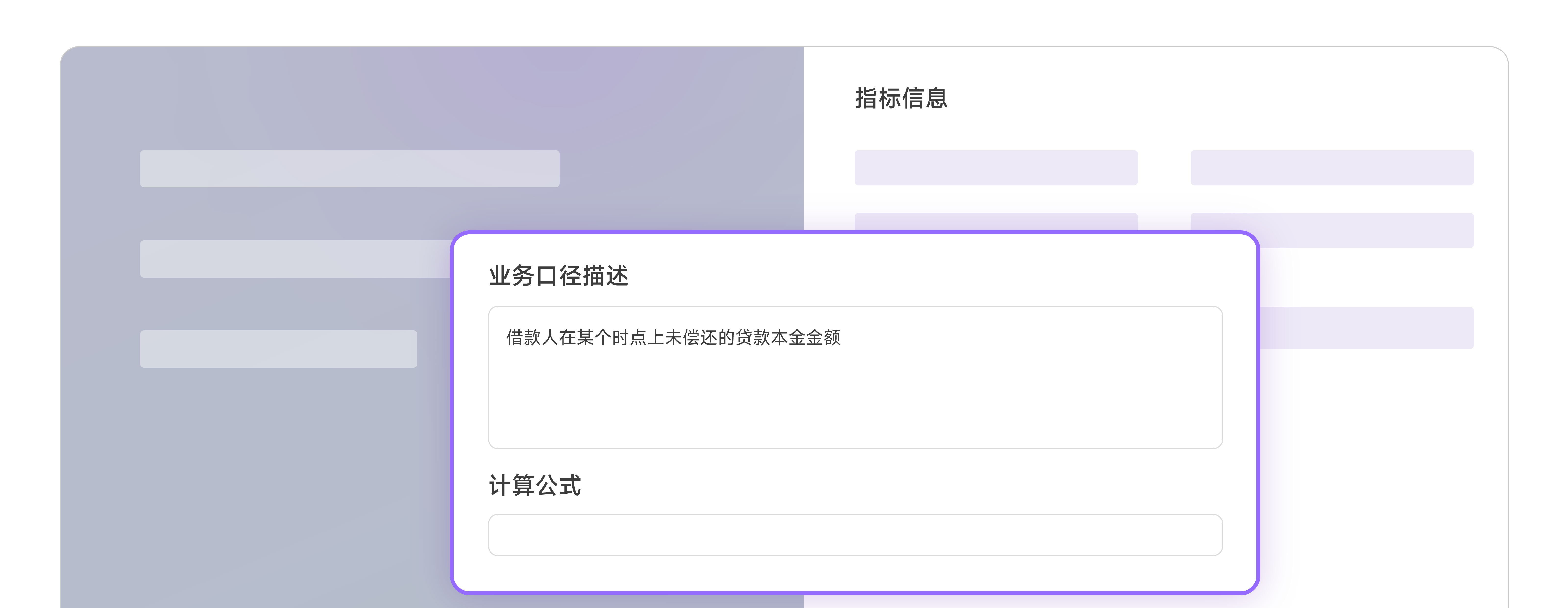The height and width of the screenshot is (608, 1568).
Task: Click empty space inside description text area
Action: click(855, 402)
